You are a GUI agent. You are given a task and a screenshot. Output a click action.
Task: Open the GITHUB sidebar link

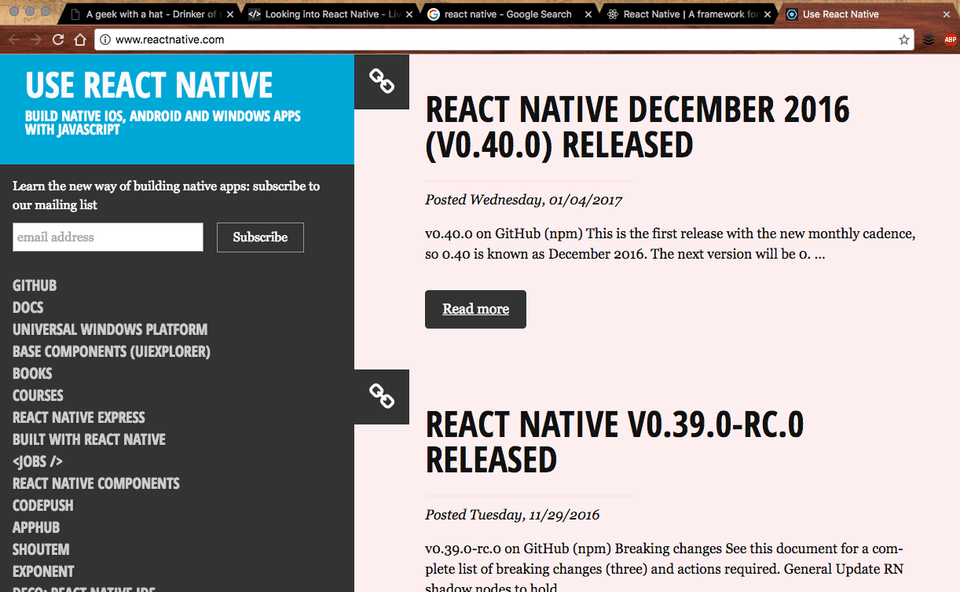34,286
